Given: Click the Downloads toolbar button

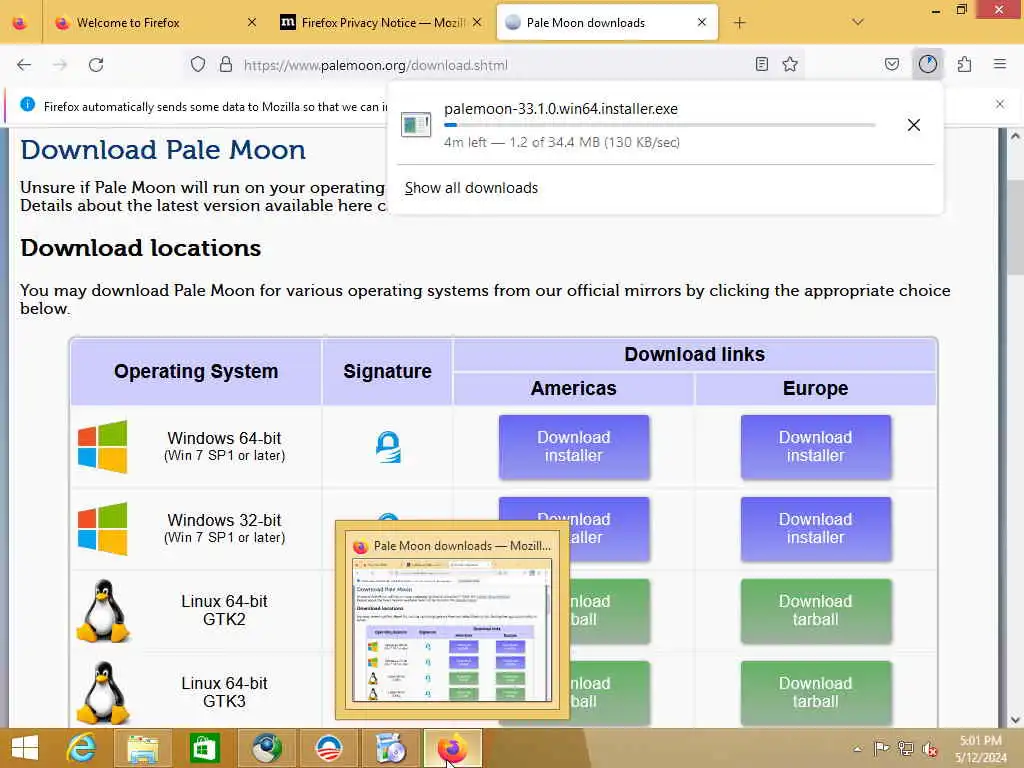Looking at the screenshot, I should point(927,64).
